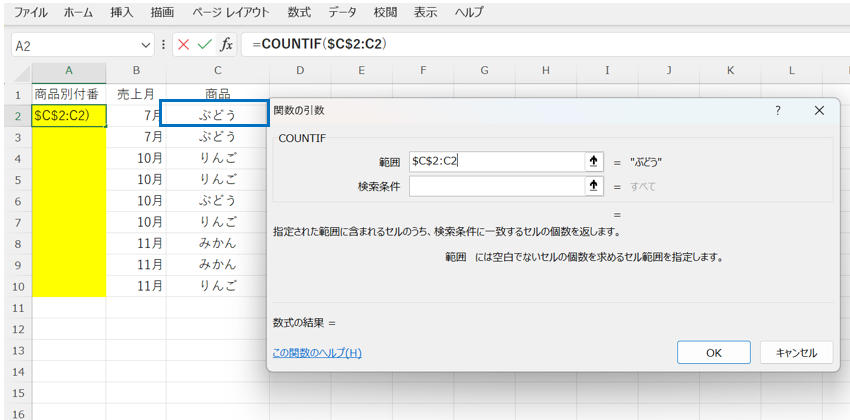
Task: Click the green enter checkmark in formula bar
Action: (x=205, y=45)
